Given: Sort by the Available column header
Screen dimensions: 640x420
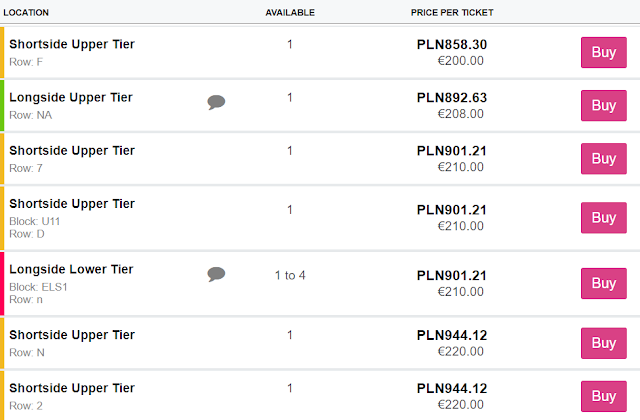Looking at the screenshot, I should 290,12.
